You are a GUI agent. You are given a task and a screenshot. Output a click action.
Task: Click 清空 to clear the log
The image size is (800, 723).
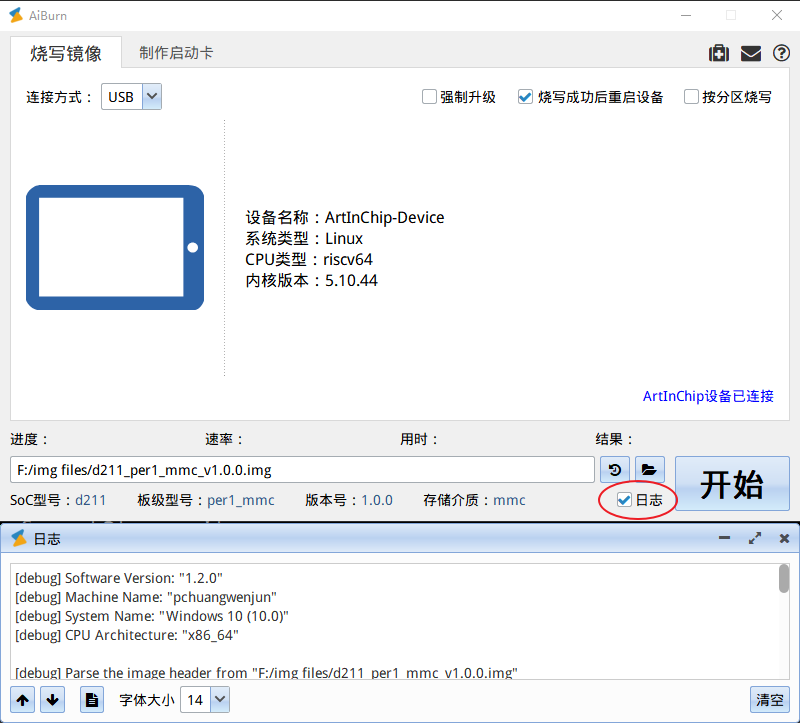(x=768, y=700)
